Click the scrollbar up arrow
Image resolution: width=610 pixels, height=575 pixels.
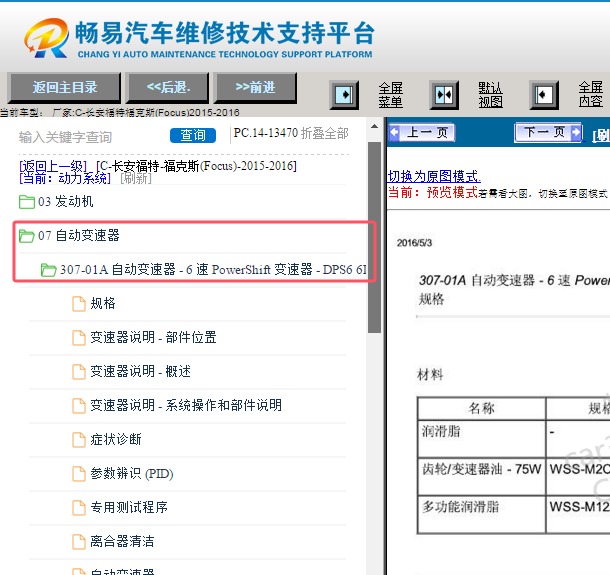(374, 127)
